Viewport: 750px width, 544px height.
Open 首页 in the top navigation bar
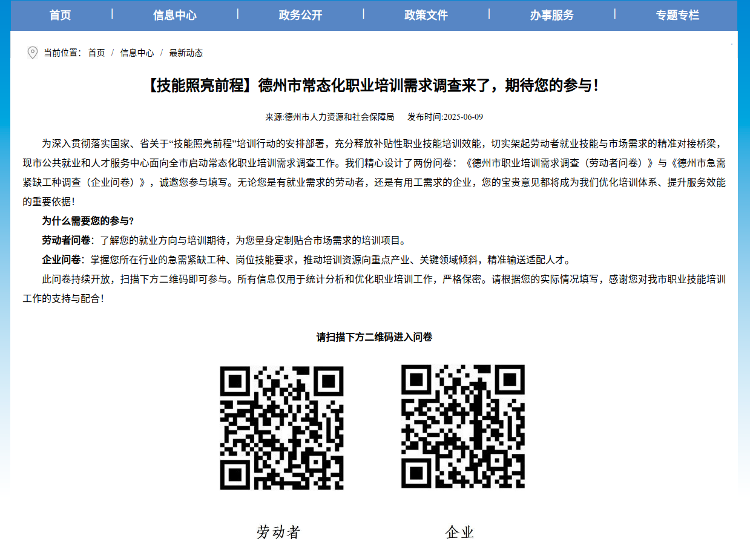tap(60, 15)
